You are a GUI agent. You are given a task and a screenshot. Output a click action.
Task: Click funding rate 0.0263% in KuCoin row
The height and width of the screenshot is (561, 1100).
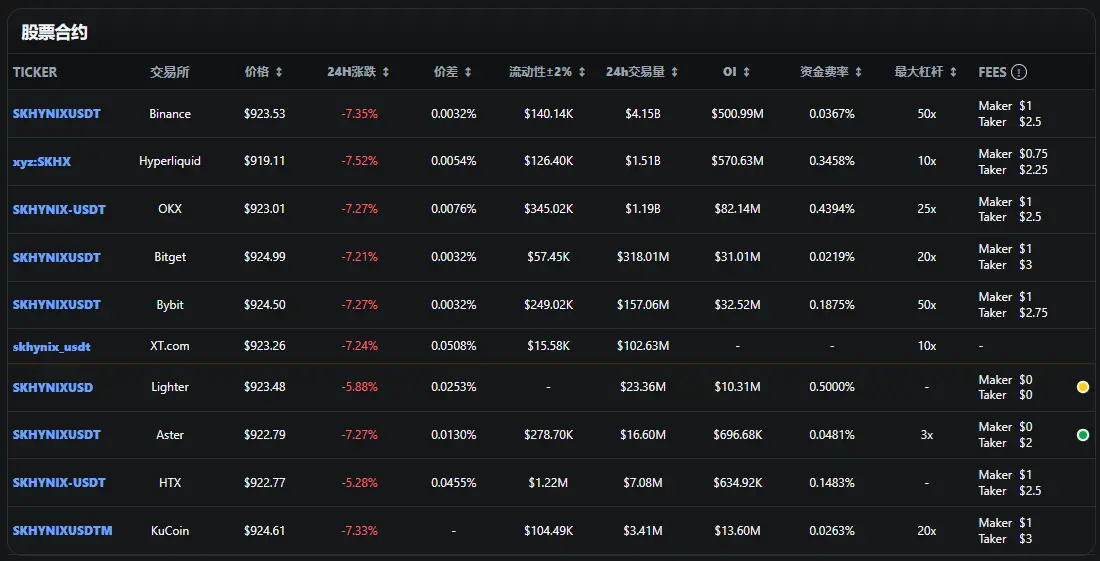pos(832,531)
